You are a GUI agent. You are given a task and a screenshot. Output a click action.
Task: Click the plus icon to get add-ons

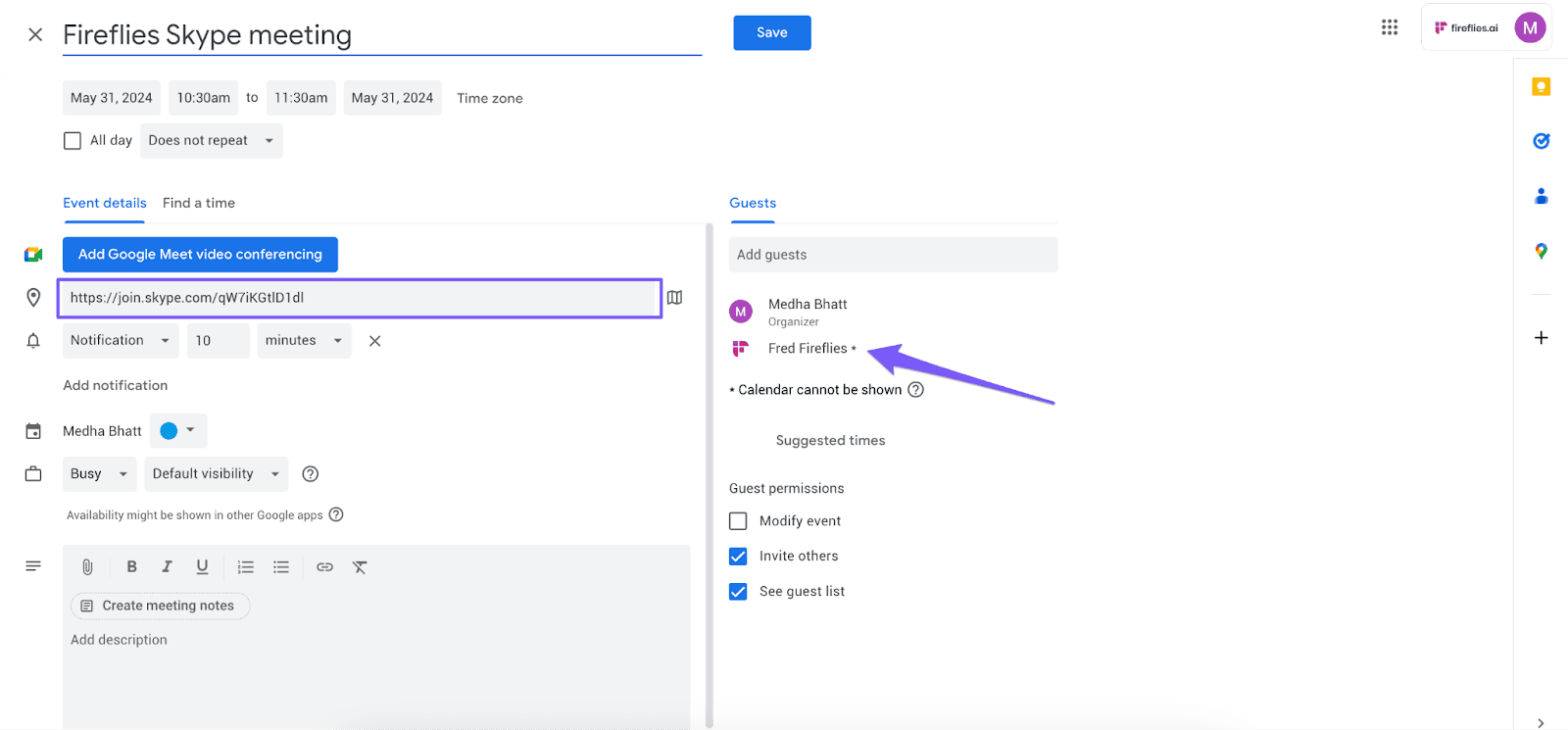(1541, 338)
